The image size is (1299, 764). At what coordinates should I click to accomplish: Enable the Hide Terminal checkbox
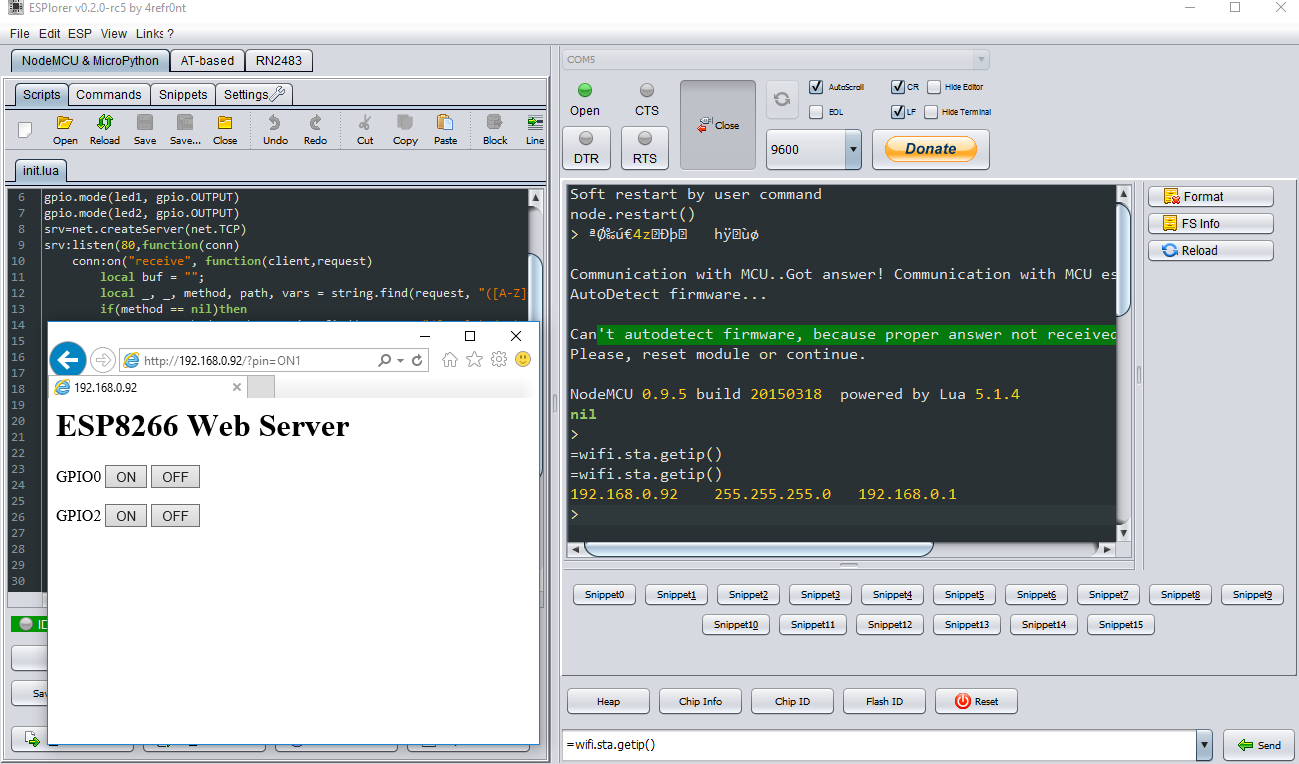point(931,112)
